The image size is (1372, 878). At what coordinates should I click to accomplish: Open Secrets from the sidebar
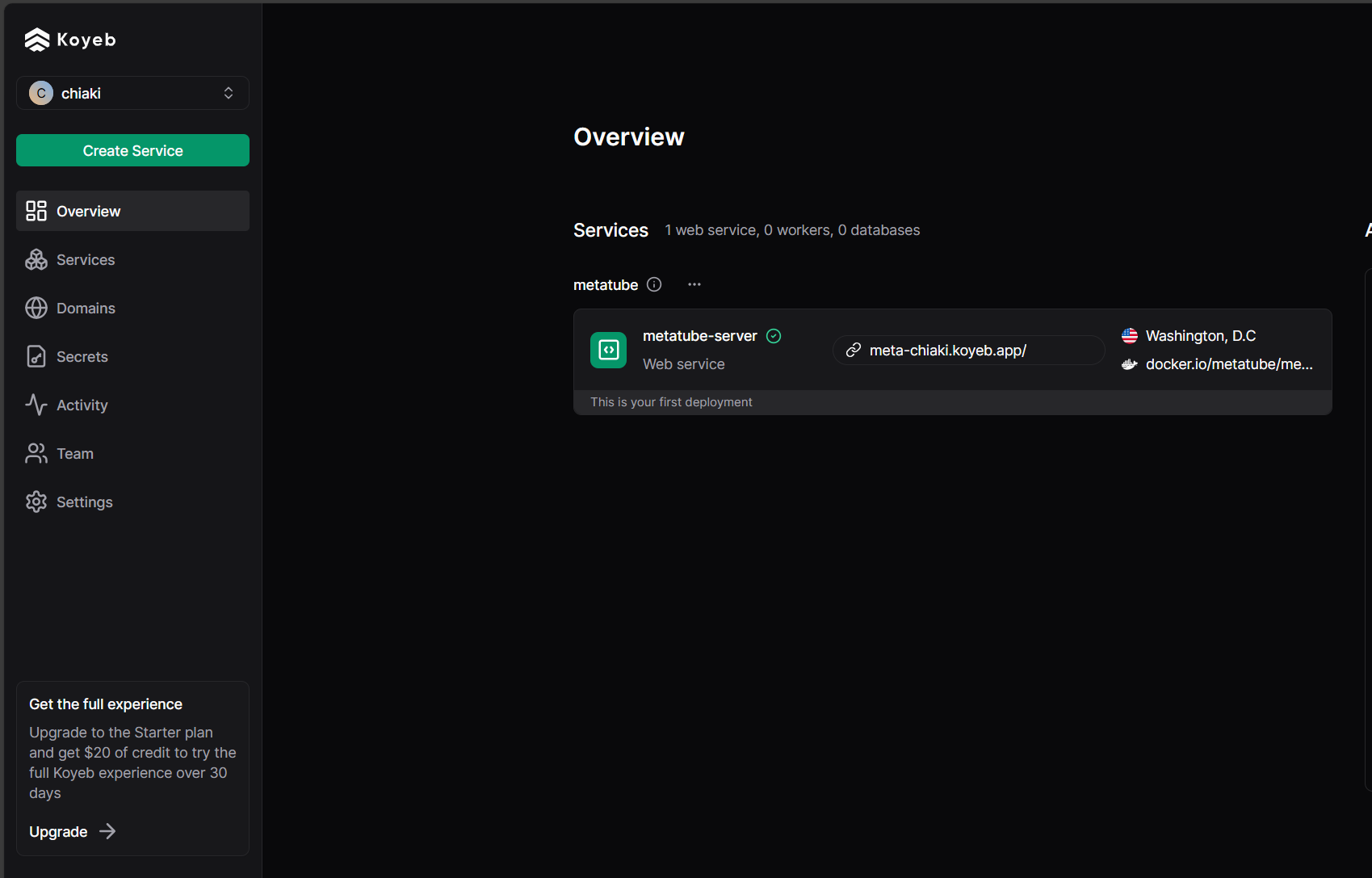[x=132, y=356]
